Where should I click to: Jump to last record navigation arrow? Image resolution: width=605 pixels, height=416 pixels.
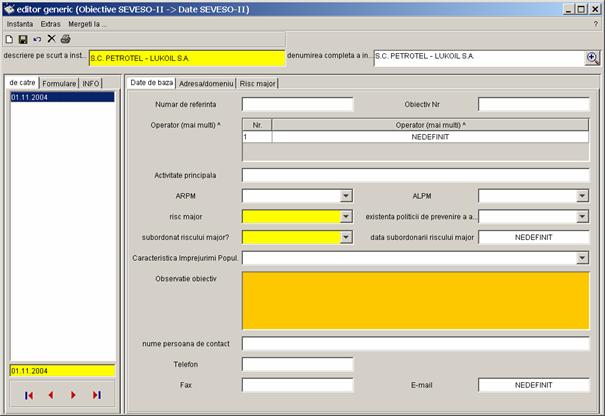(96, 395)
